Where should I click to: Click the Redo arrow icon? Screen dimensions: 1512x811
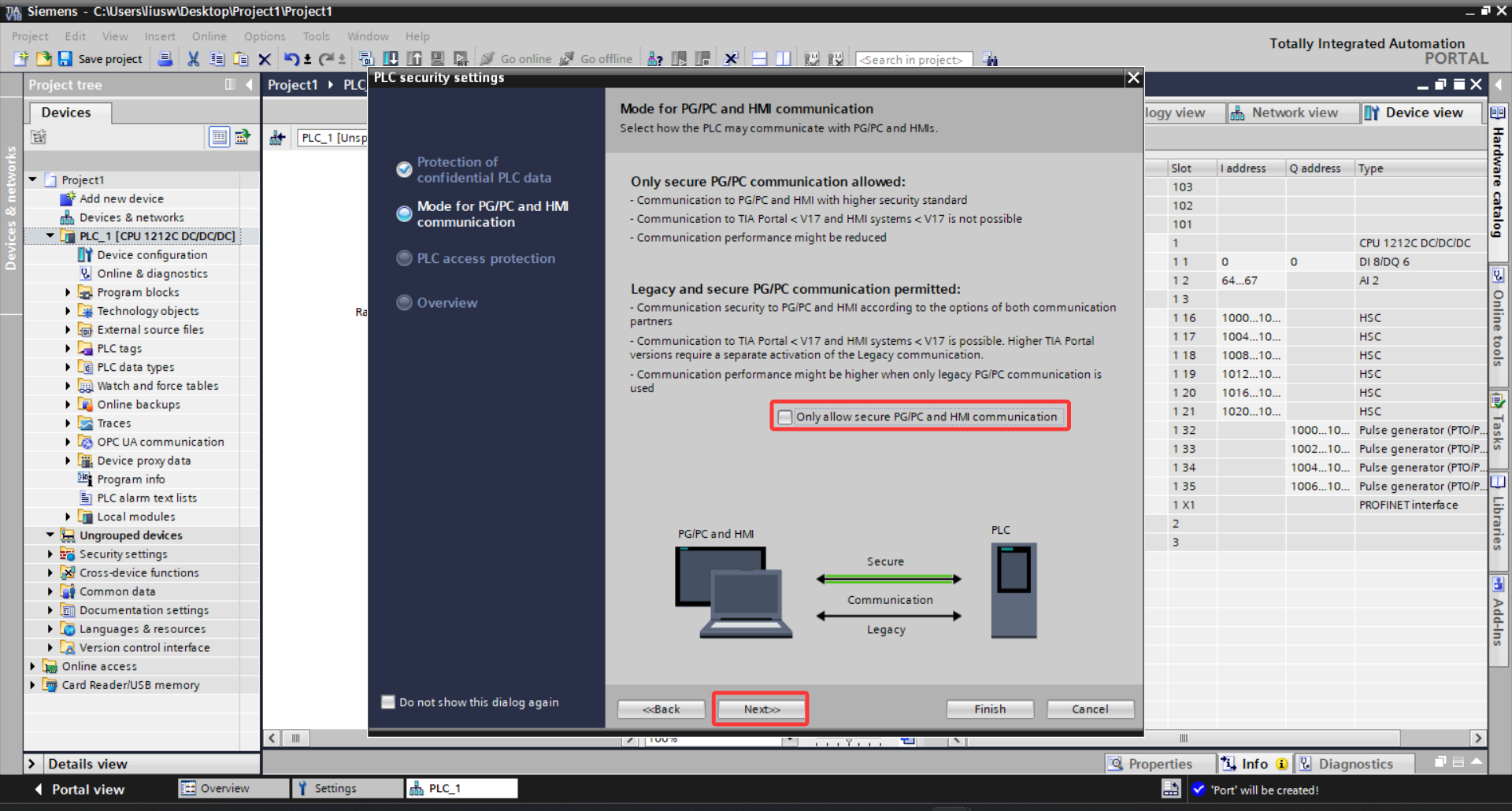(x=326, y=59)
